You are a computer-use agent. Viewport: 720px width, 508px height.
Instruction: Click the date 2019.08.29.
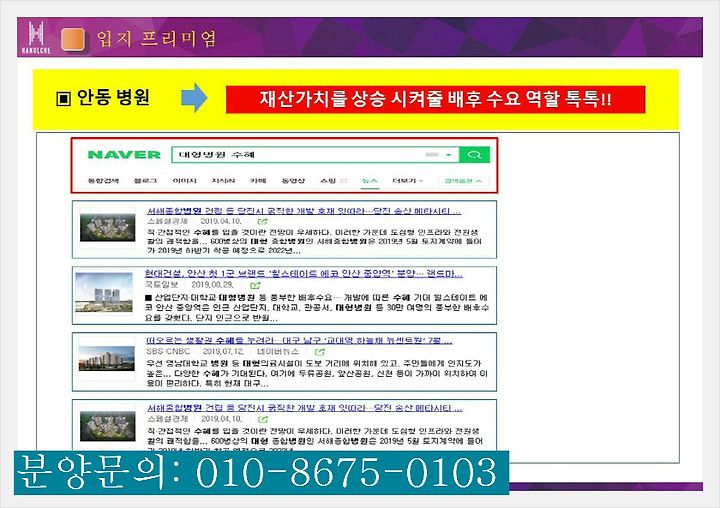[x=212, y=285]
